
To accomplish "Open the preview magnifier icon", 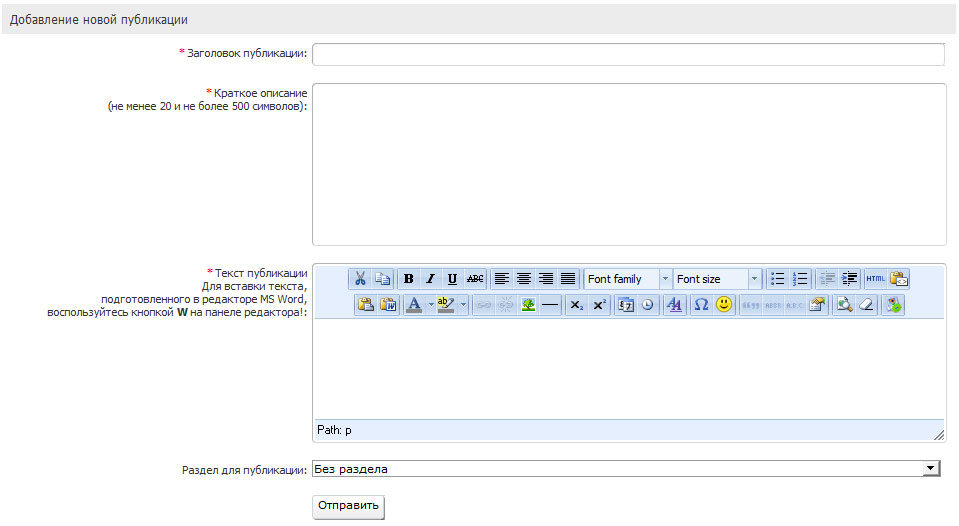I will (844, 305).
